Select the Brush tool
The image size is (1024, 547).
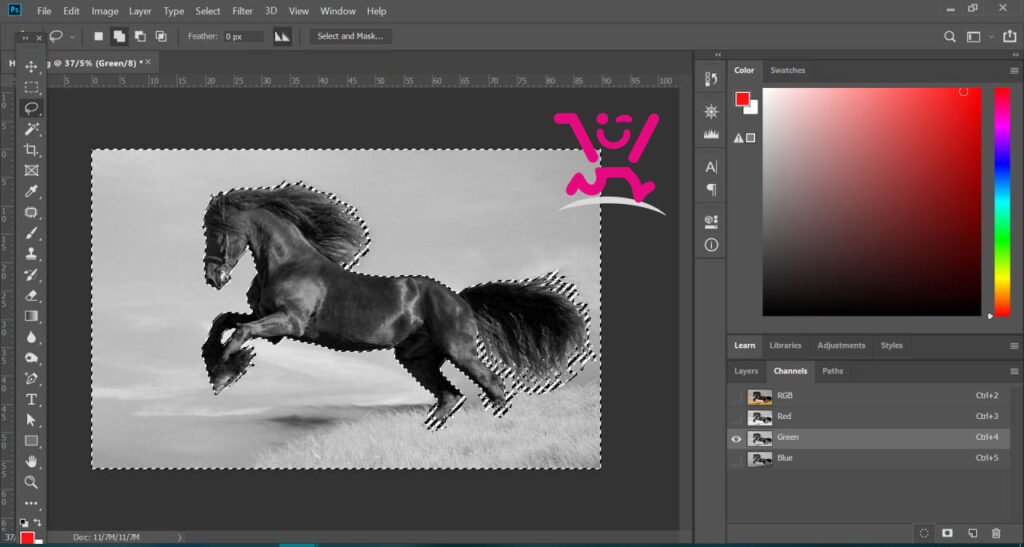(31, 233)
